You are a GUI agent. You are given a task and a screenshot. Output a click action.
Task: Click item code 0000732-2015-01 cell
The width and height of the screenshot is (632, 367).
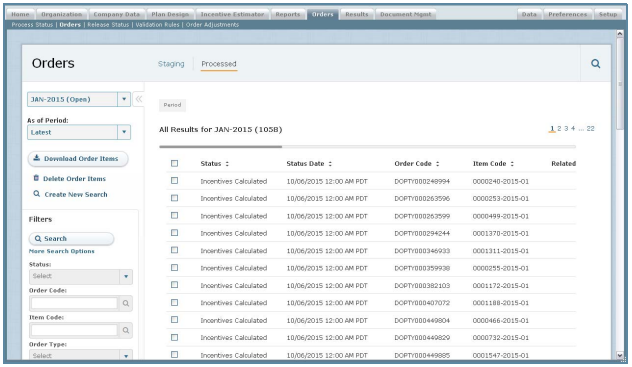(x=501, y=338)
